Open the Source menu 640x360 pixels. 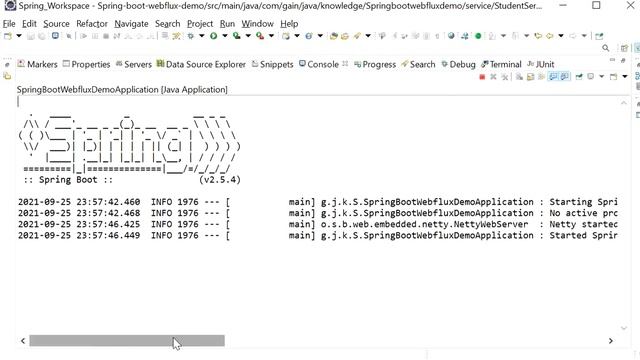point(56,24)
